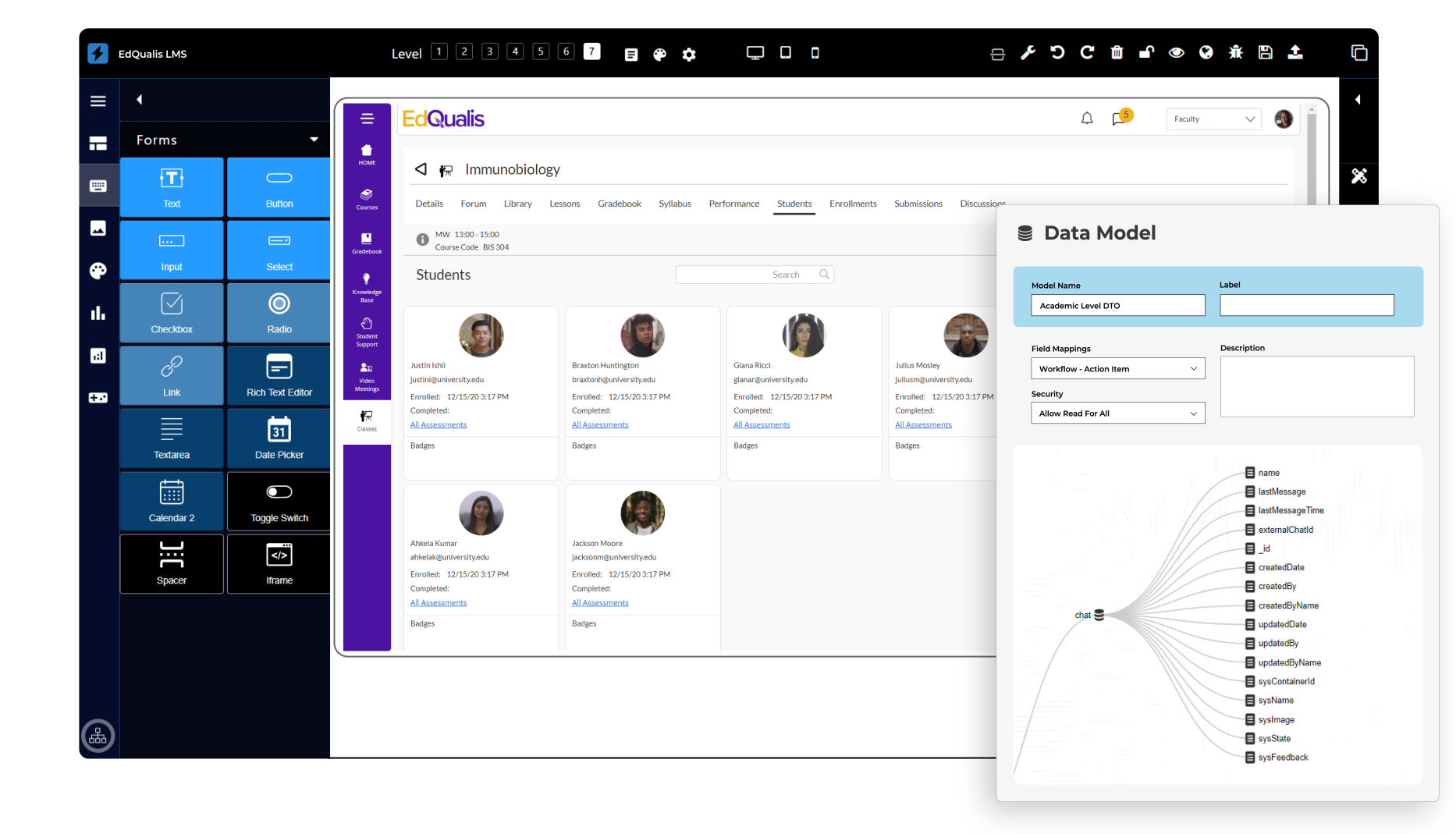Screen dimensions: 1456x834
Task: Collapse the left component panel arrow
Action: coord(140,99)
